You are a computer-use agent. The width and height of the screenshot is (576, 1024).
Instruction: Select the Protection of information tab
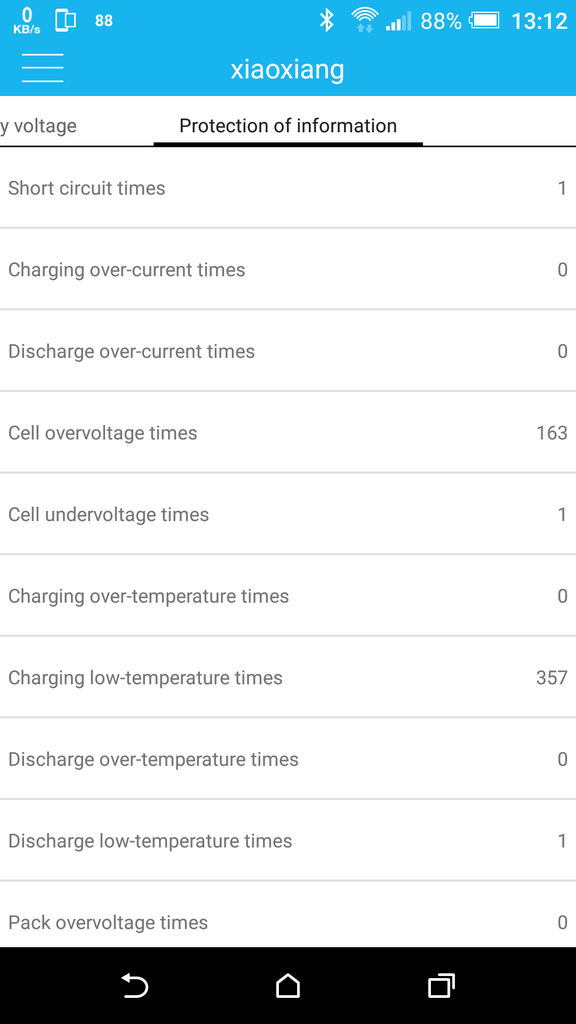tap(288, 125)
